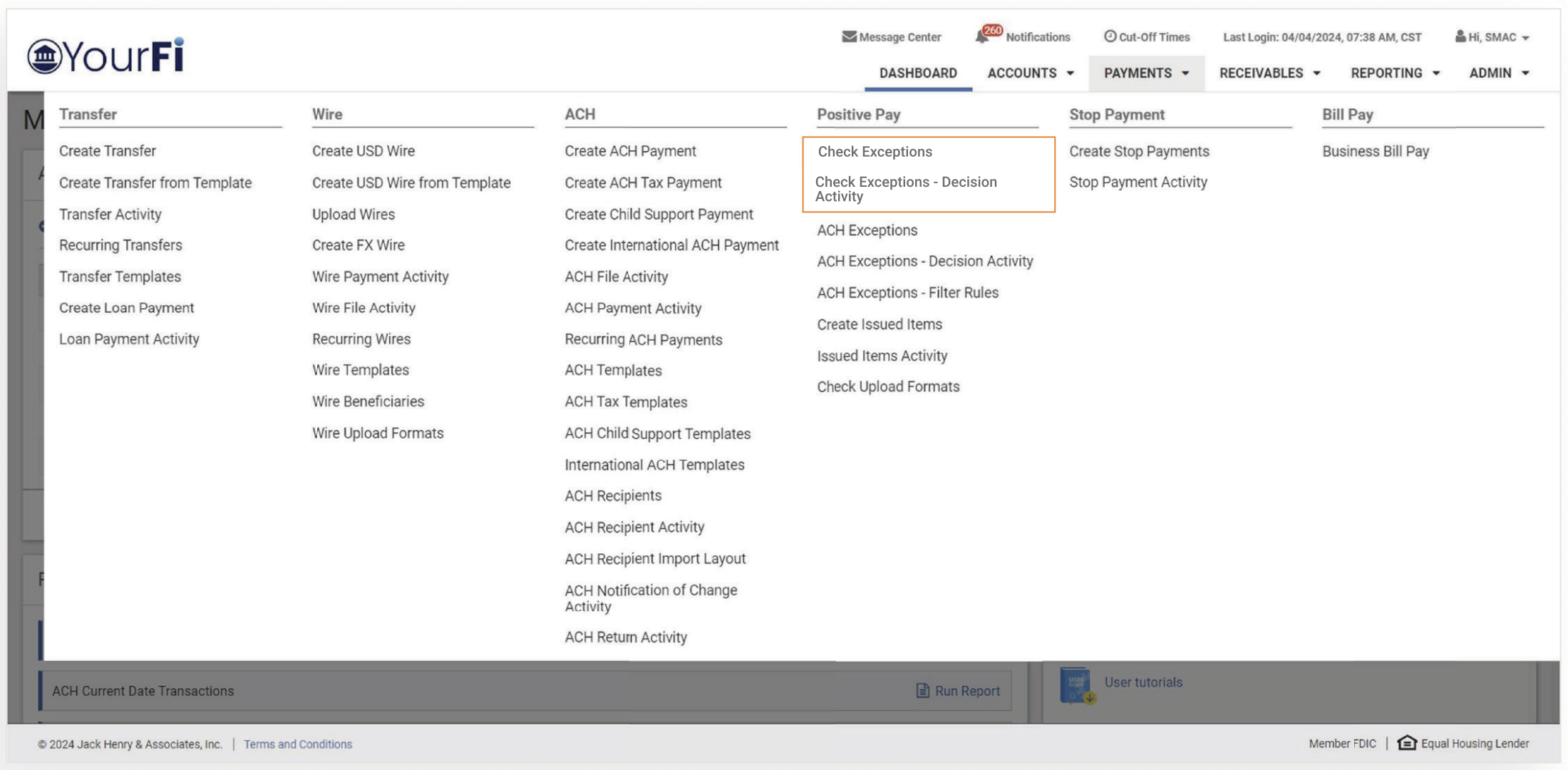Collapse the Payments dropdown menu

click(x=1146, y=73)
